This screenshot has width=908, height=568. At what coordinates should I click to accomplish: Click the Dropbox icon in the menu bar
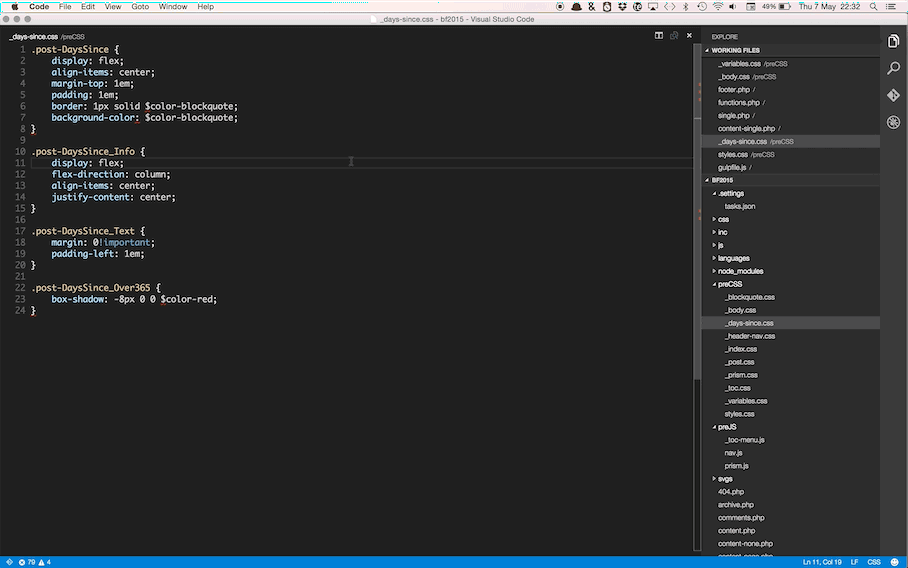click(x=623, y=6)
